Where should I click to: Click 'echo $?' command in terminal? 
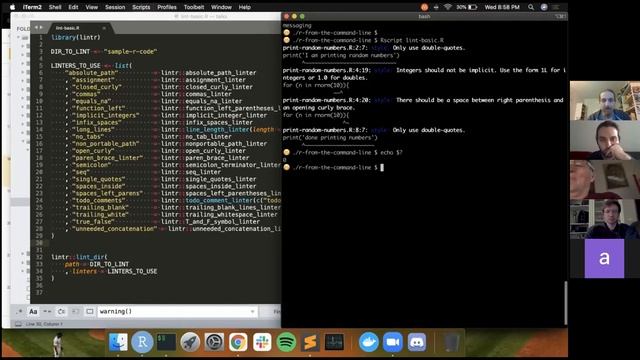(x=391, y=152)
